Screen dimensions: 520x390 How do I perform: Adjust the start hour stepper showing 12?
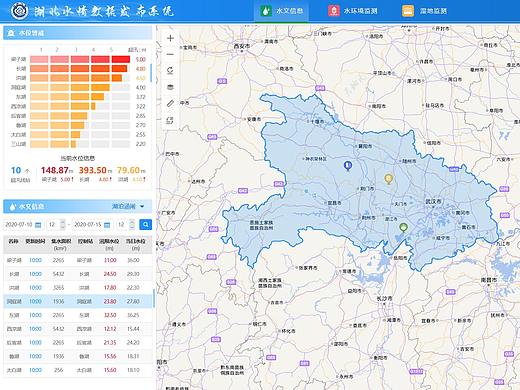pos(63,225)
